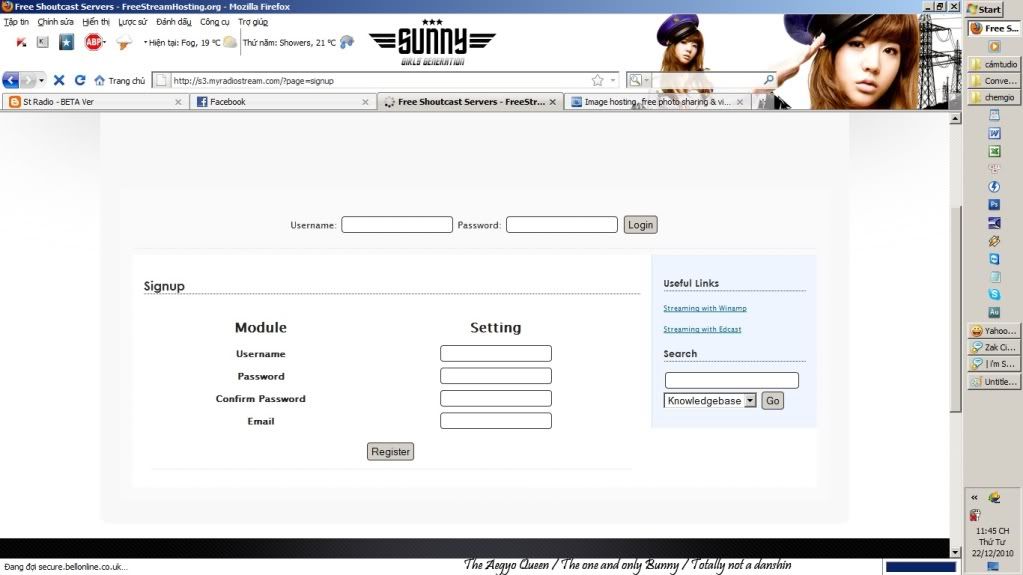Go back using the blue back arrow
1023x575 pixels.
click(12, 80)
